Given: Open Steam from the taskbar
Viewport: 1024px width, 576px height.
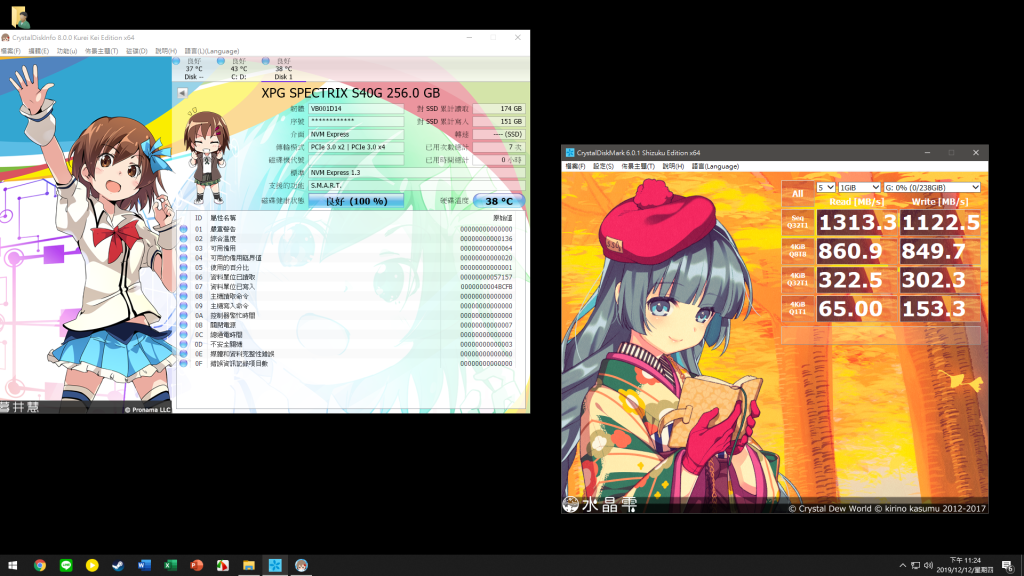Looking at the screenshot, I should point(118,566).
